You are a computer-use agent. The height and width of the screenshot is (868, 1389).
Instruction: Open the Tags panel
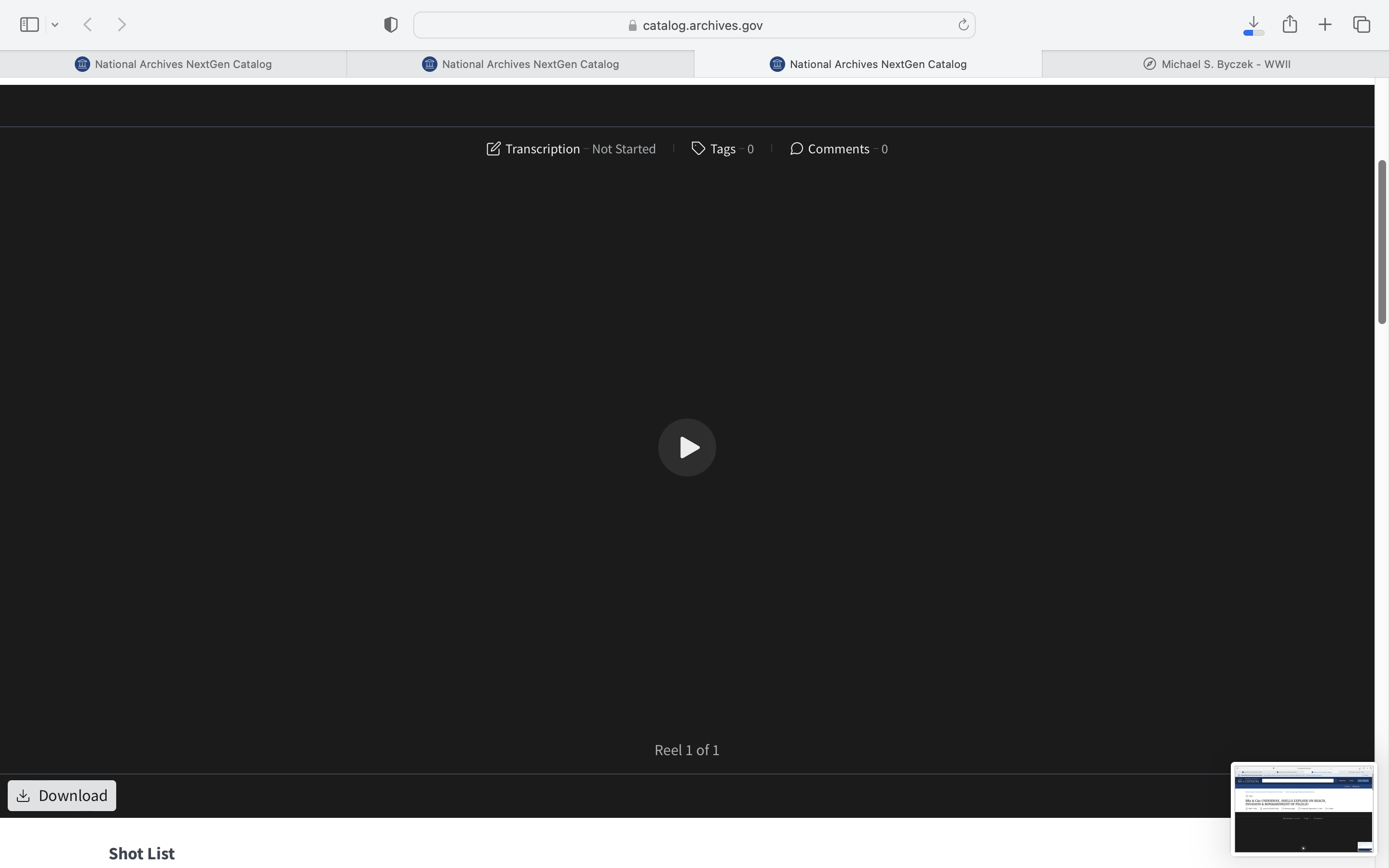(722, 149)
